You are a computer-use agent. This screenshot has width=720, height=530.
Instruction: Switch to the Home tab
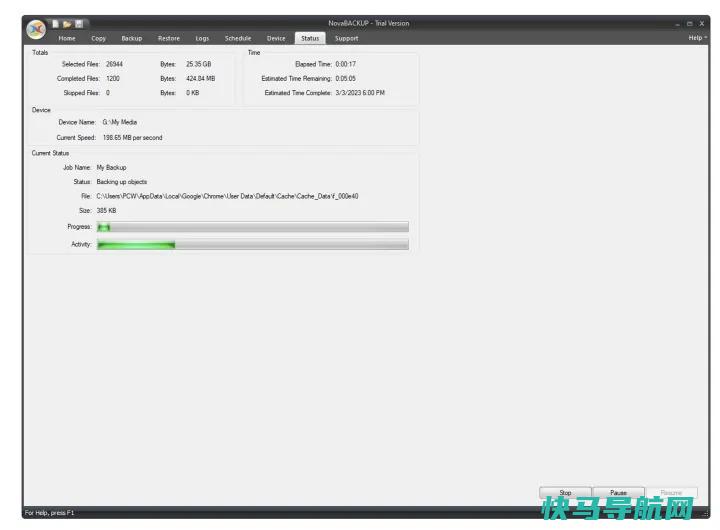coord(67,39)
